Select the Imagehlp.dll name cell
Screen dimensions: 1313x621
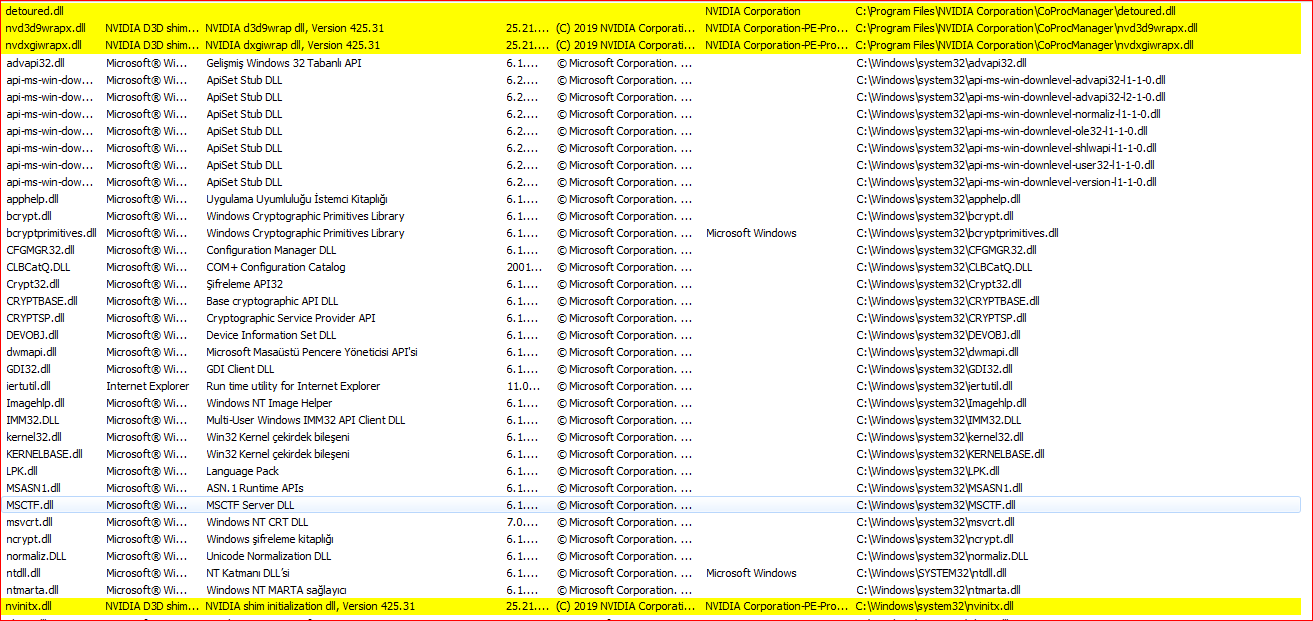click(35, 403)
